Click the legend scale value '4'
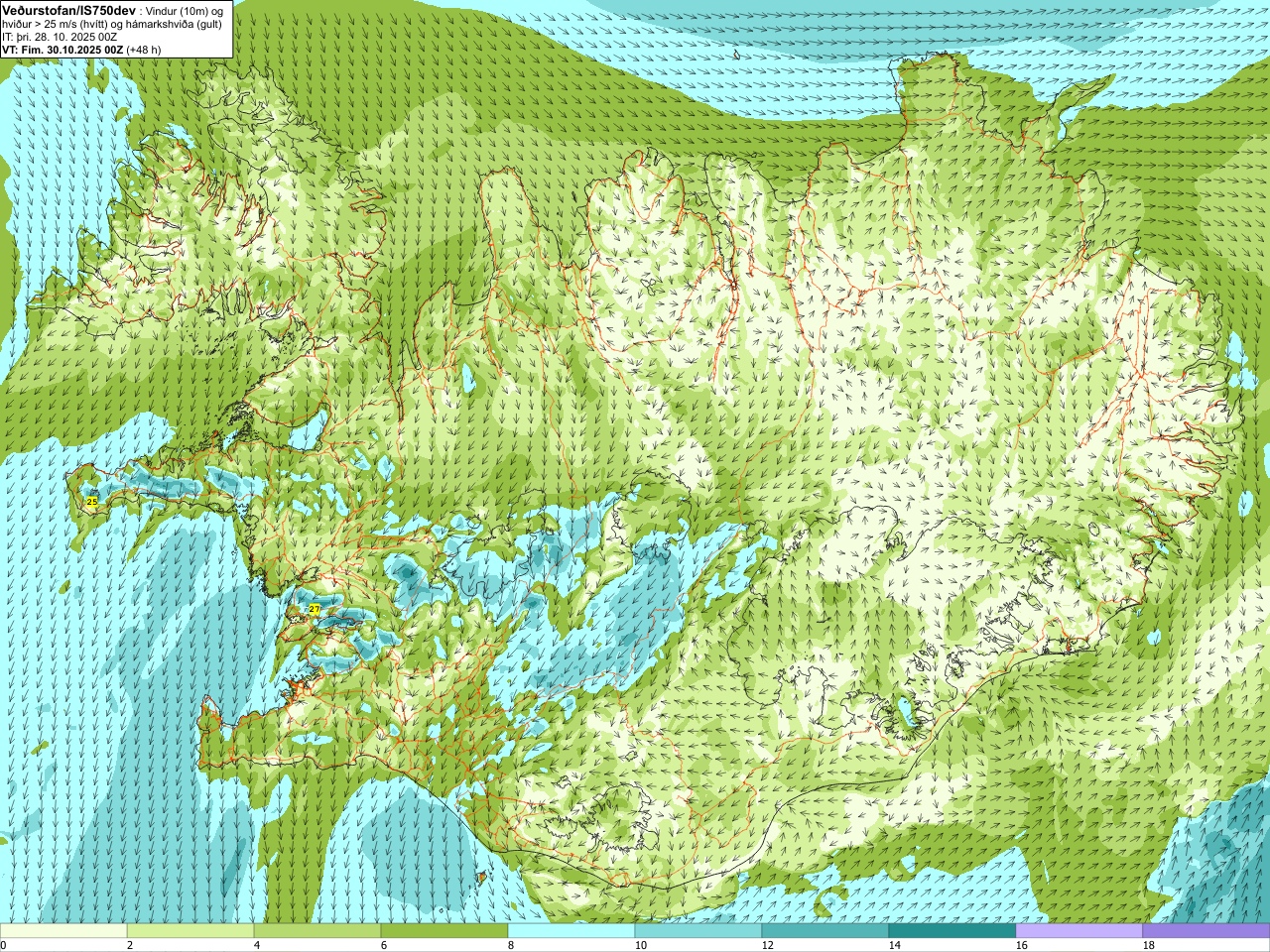Screen dimensions: 1270x952 (257, 945)
